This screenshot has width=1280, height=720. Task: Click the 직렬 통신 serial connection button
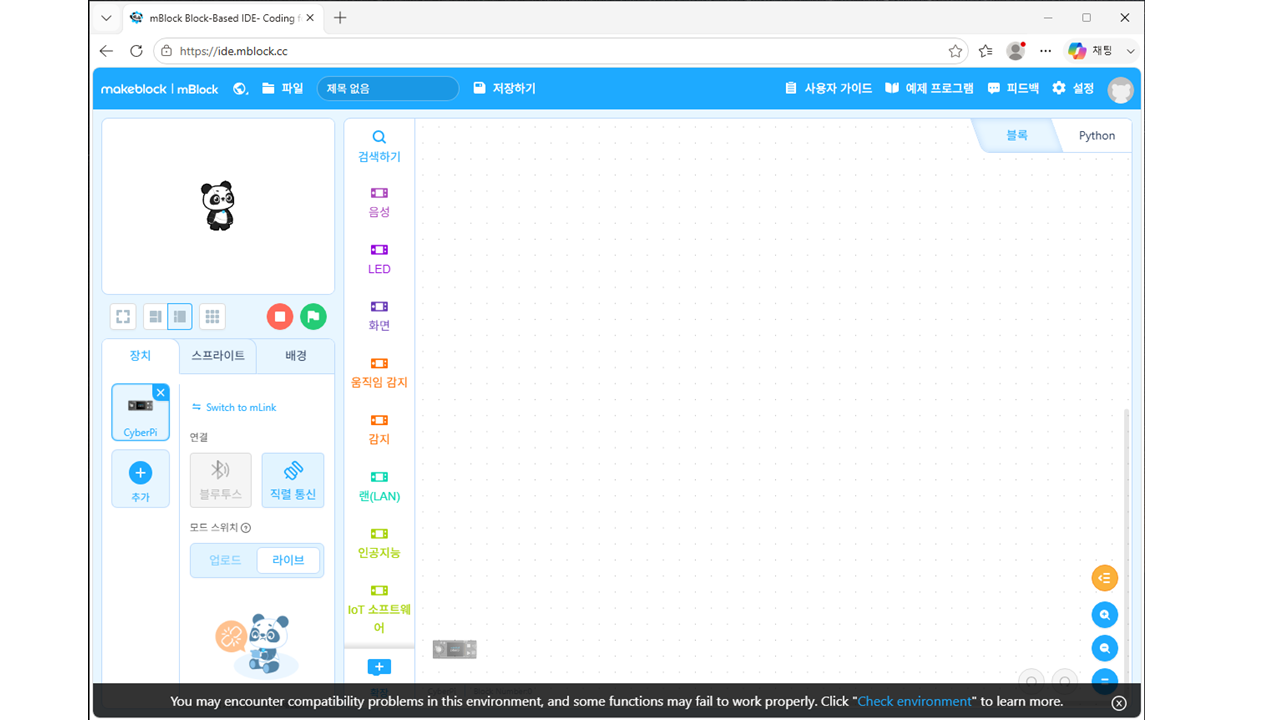tap(293, 480)
